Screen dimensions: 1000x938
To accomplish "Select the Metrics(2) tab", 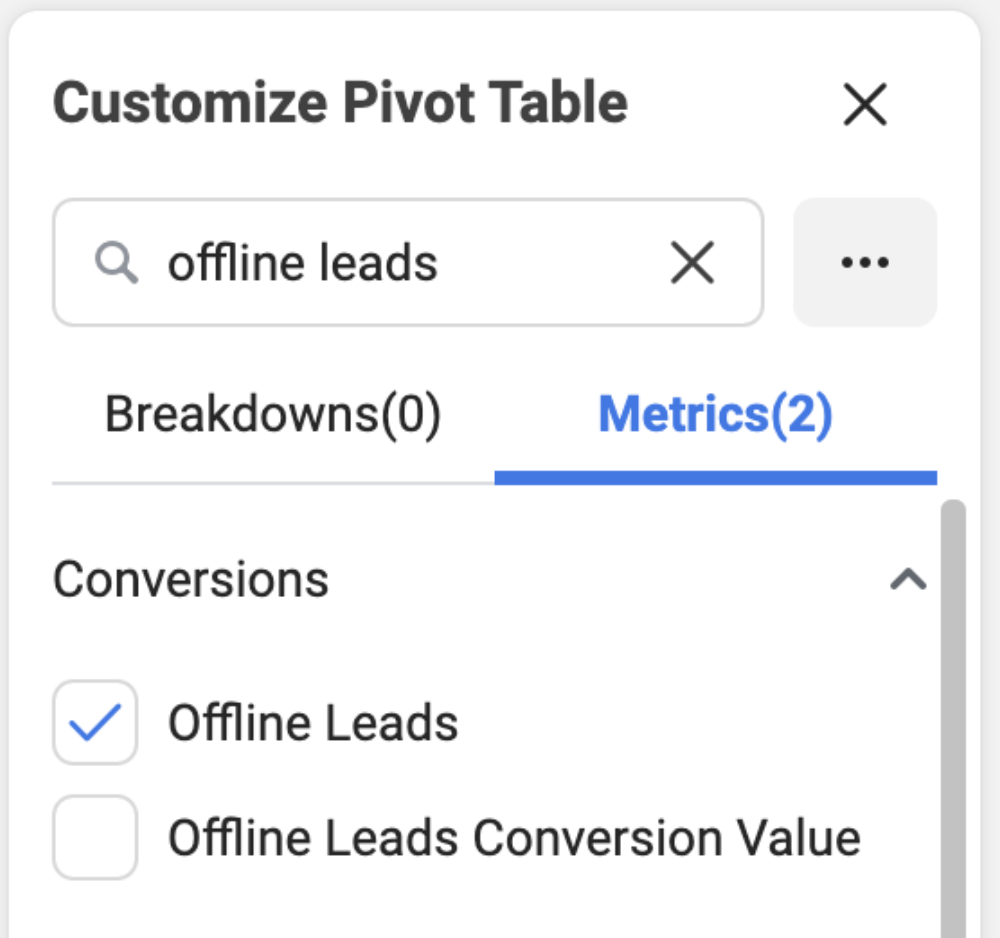I will 716,414.
